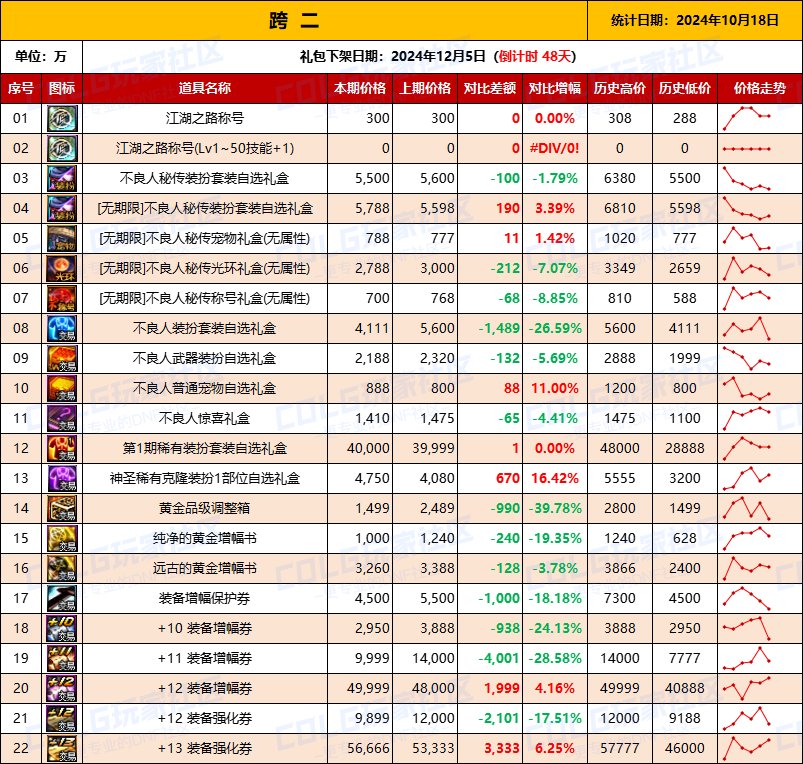Select the icon for 纯净的黄金增幅书
The width and height of the screenshot is (803, 764).
(x=62, y=538)
